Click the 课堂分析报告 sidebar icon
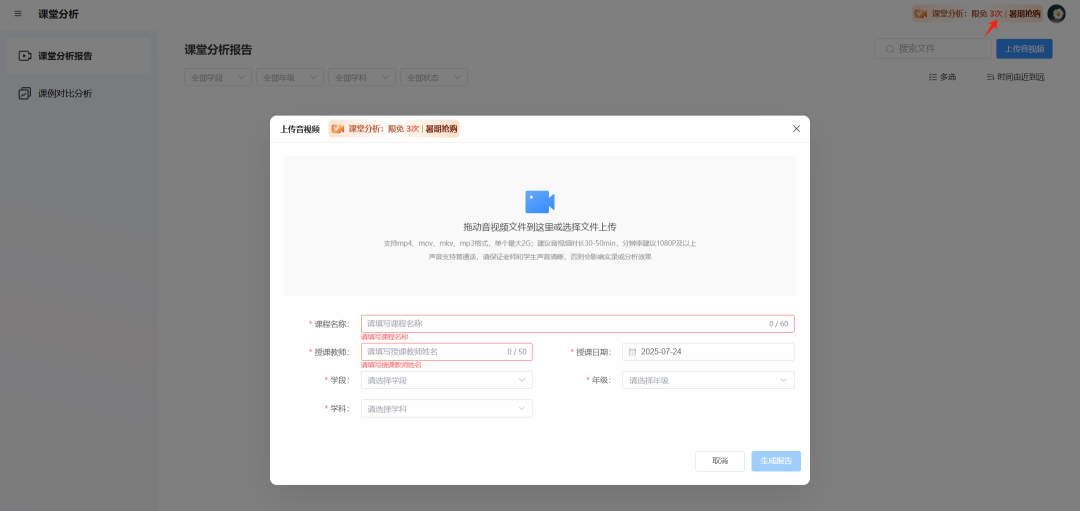The width and height of the screenshot is (1080, 511). click(25, 56)
